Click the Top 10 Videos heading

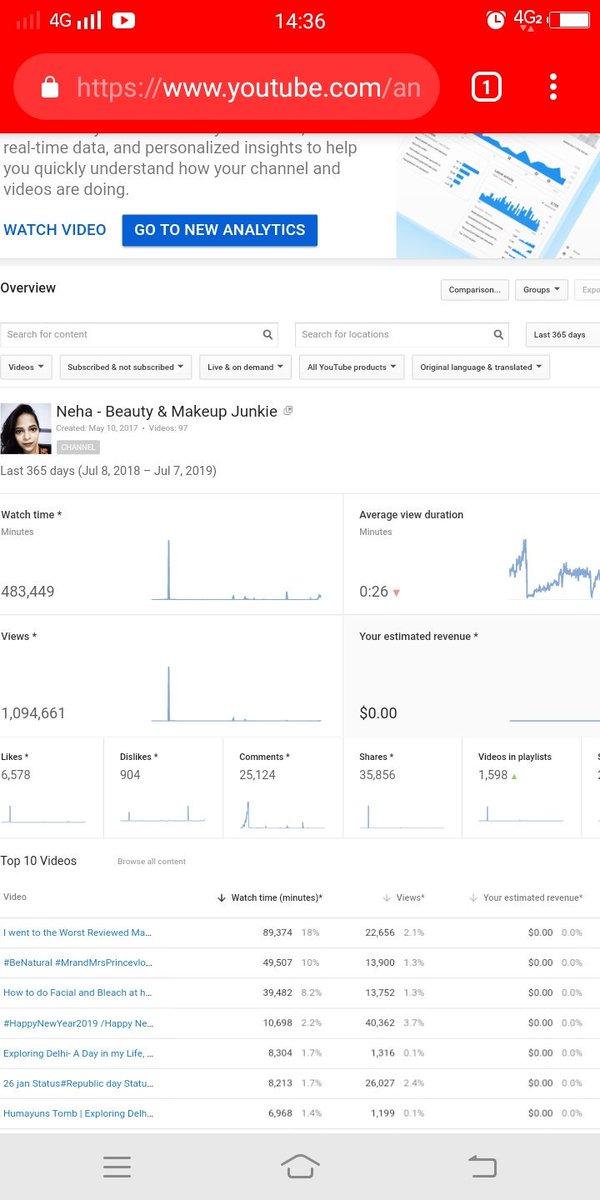[39, 861]
